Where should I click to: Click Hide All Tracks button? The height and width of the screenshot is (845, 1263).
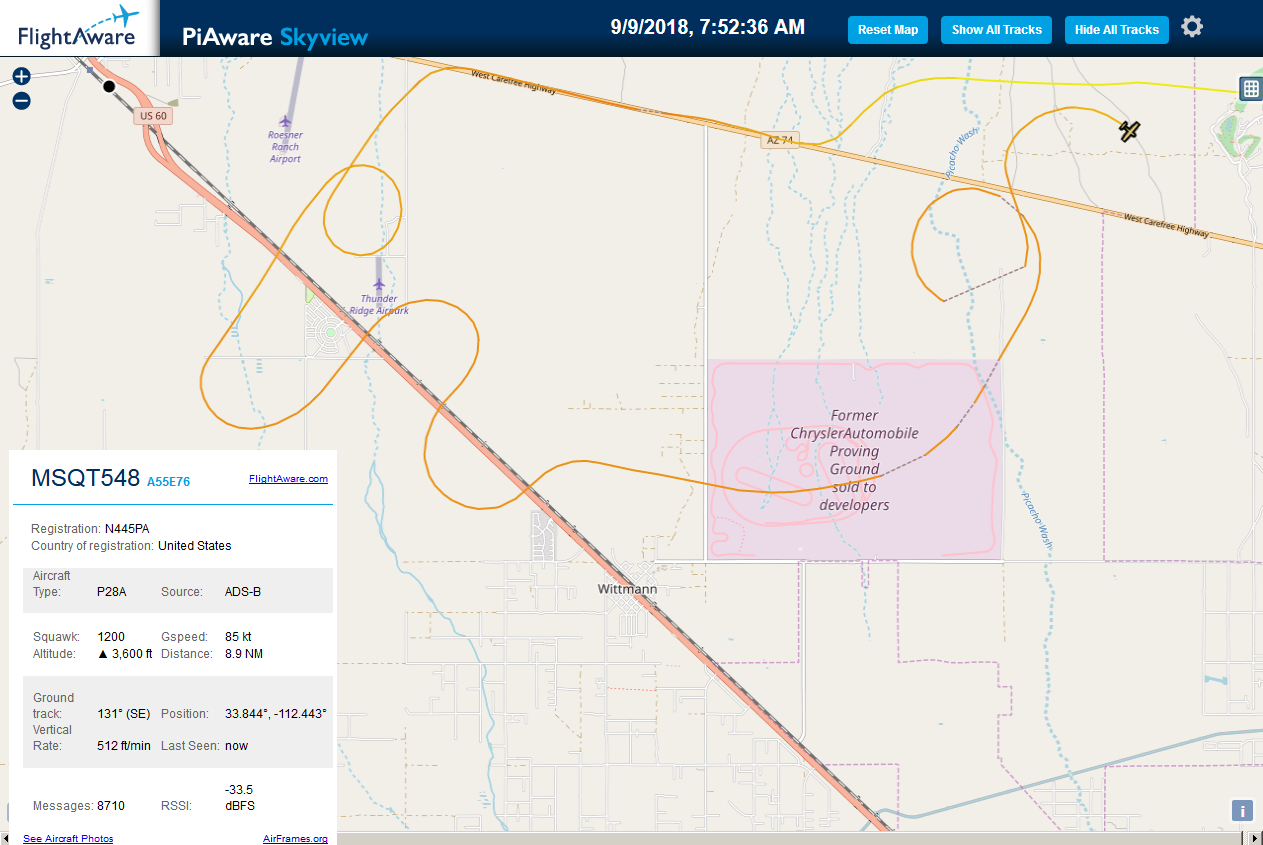tap(1117, 30)
